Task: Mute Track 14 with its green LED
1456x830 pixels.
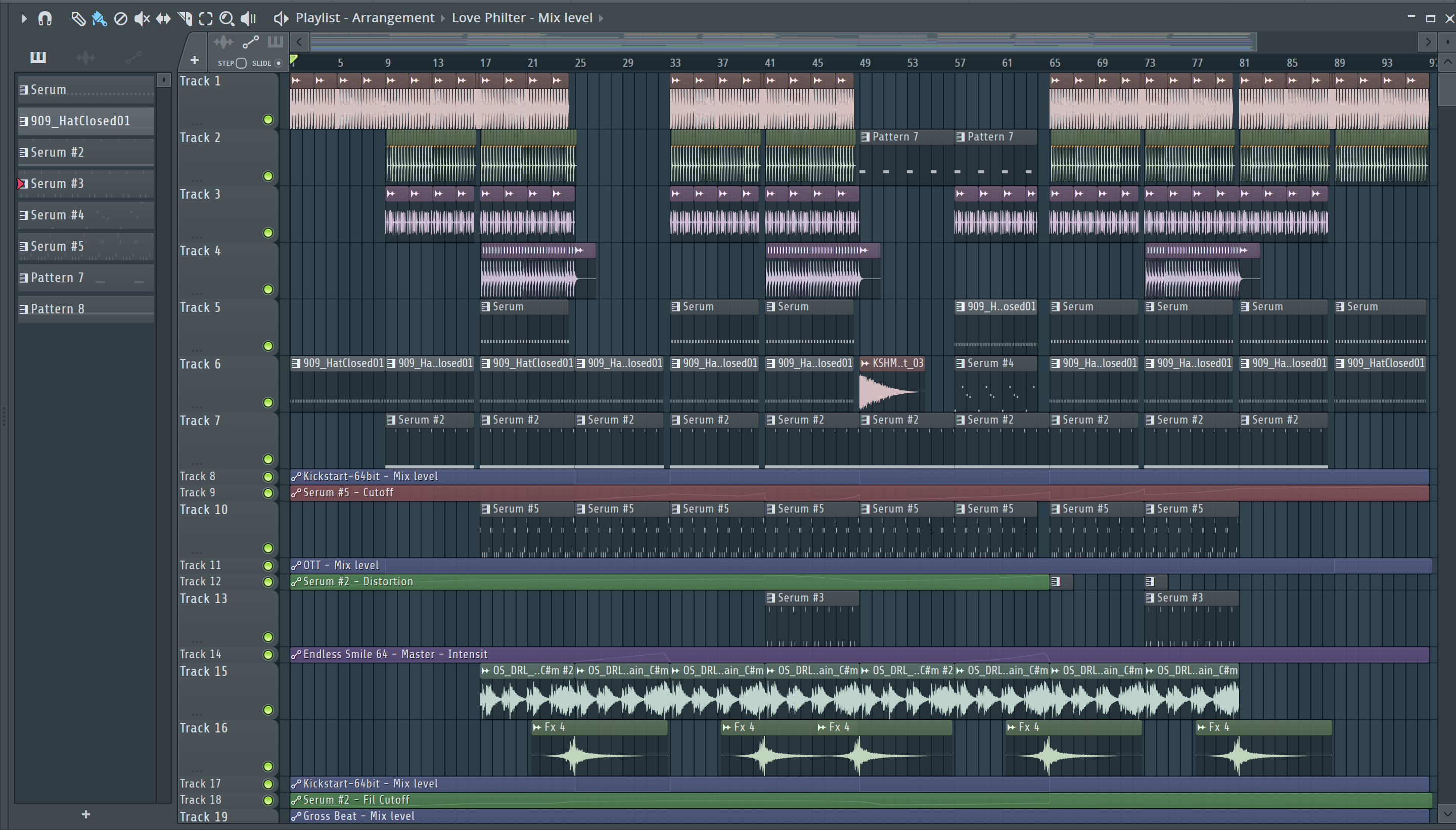Action: pyautogui.click(x=268, y=655)
